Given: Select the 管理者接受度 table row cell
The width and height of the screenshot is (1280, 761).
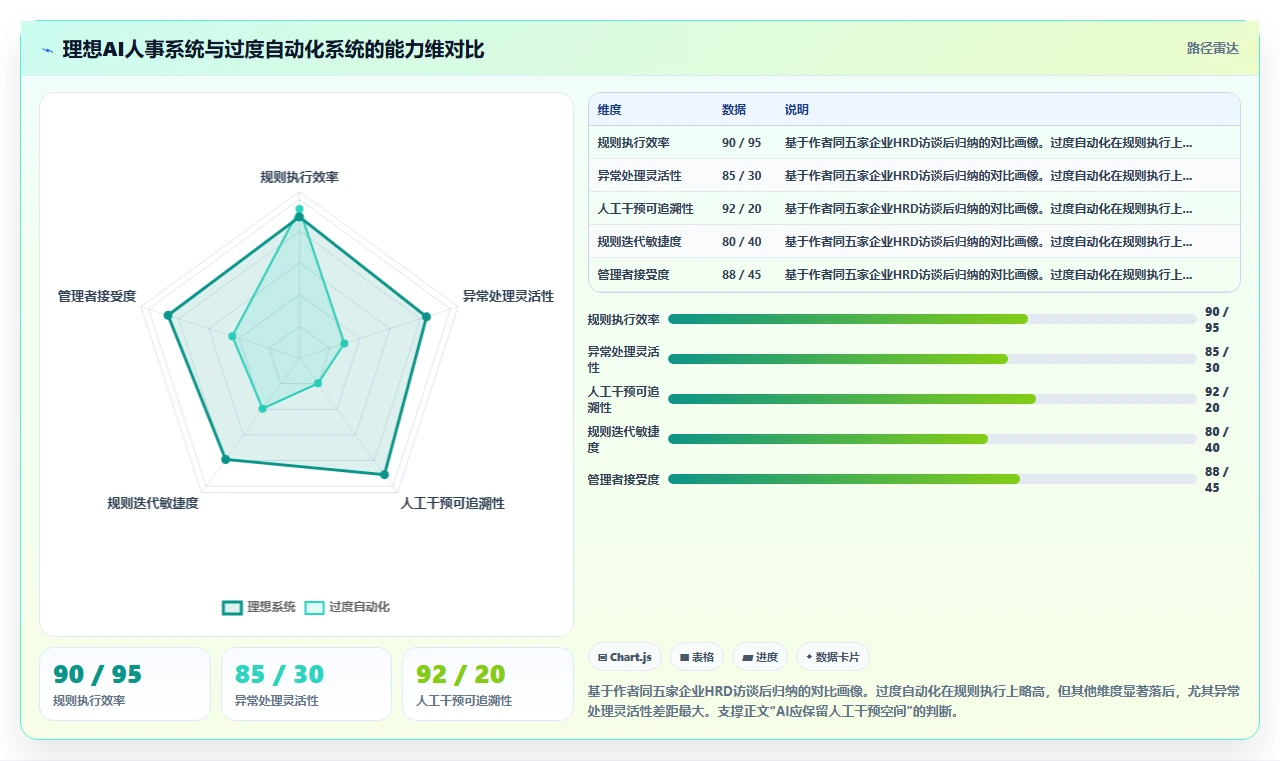Looking at the screenshot, I should (x=634, y=275).
